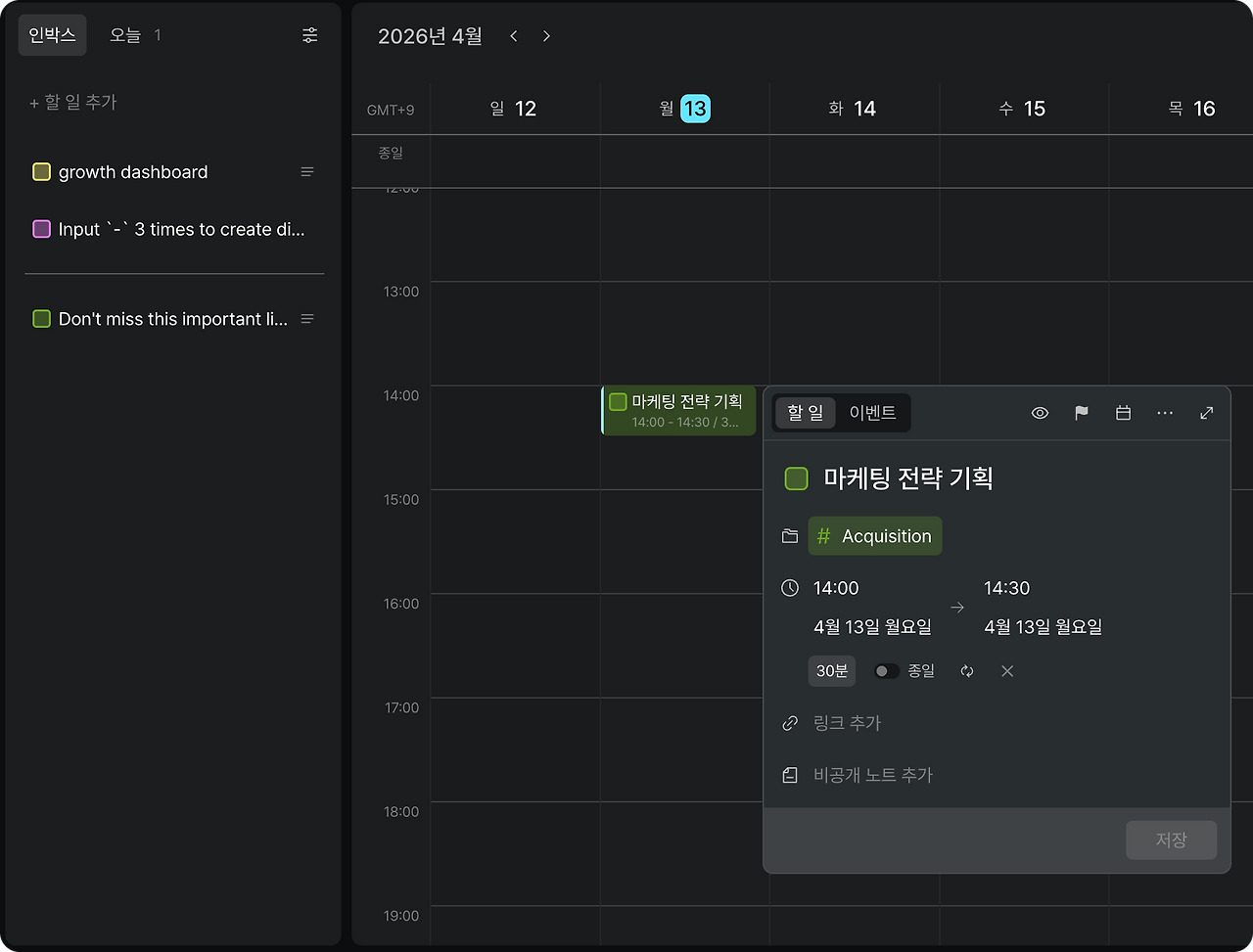Expand task popup to full view

1207,413
